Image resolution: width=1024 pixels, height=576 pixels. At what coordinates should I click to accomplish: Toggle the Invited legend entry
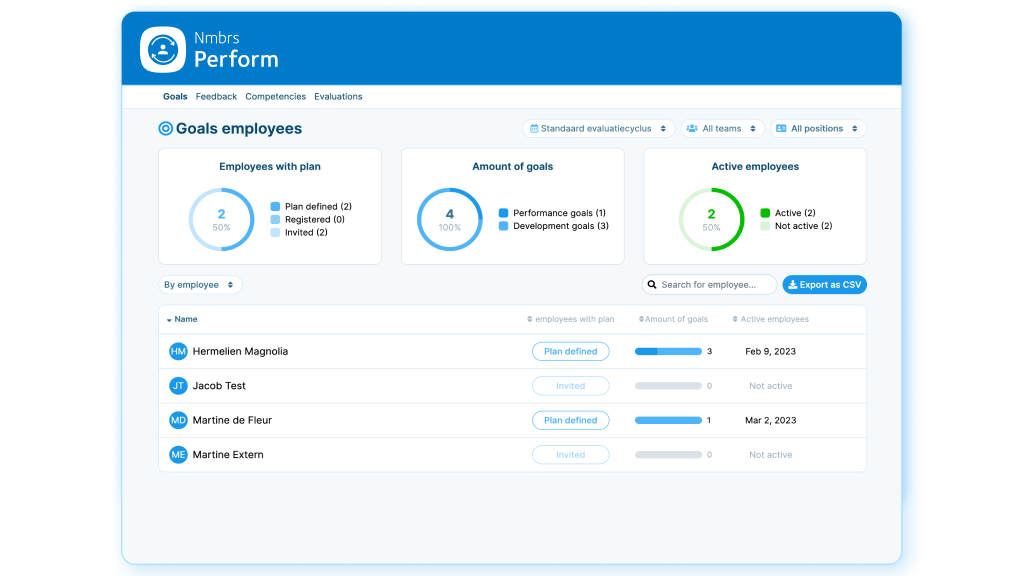tap(299, 232)
